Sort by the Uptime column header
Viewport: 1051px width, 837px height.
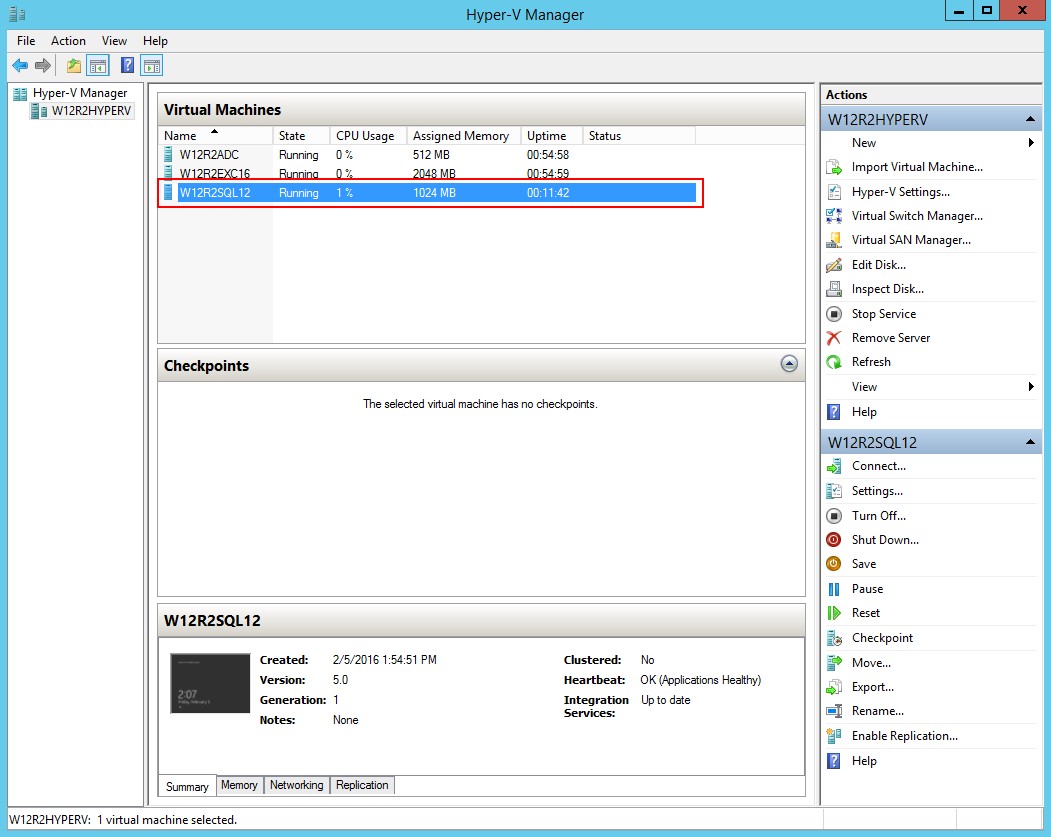pyautogui.click(x=552, y=135)
